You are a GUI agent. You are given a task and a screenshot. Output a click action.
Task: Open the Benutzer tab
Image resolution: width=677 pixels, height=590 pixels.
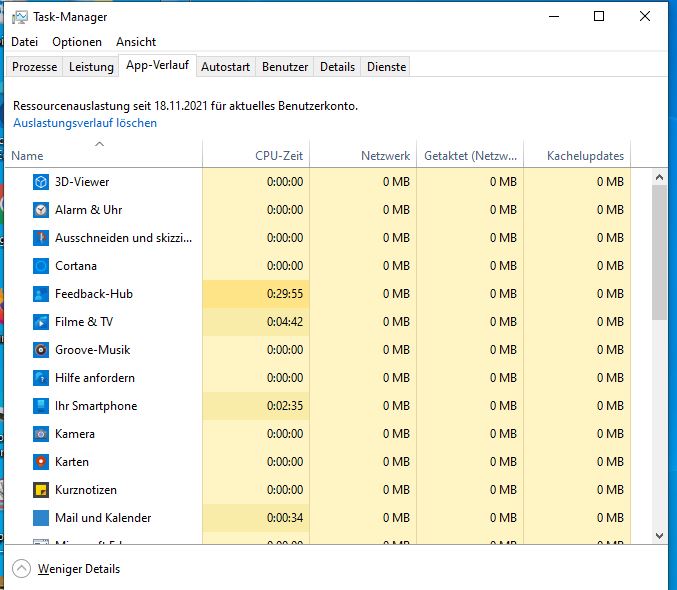click(285, 67)
